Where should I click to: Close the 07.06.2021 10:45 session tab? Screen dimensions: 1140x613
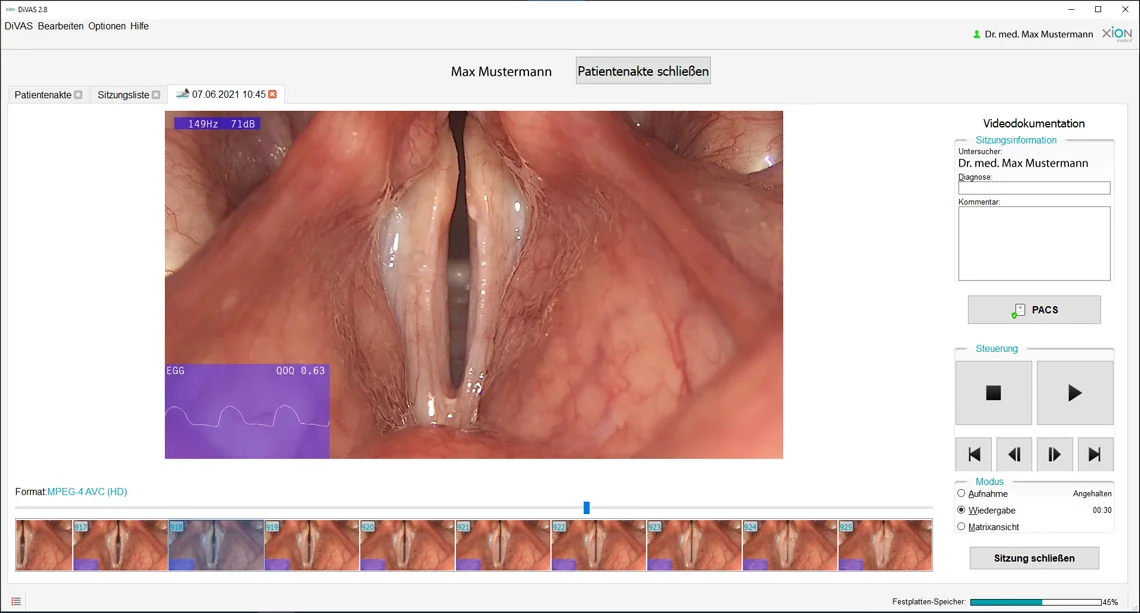[x=273, y=94]
